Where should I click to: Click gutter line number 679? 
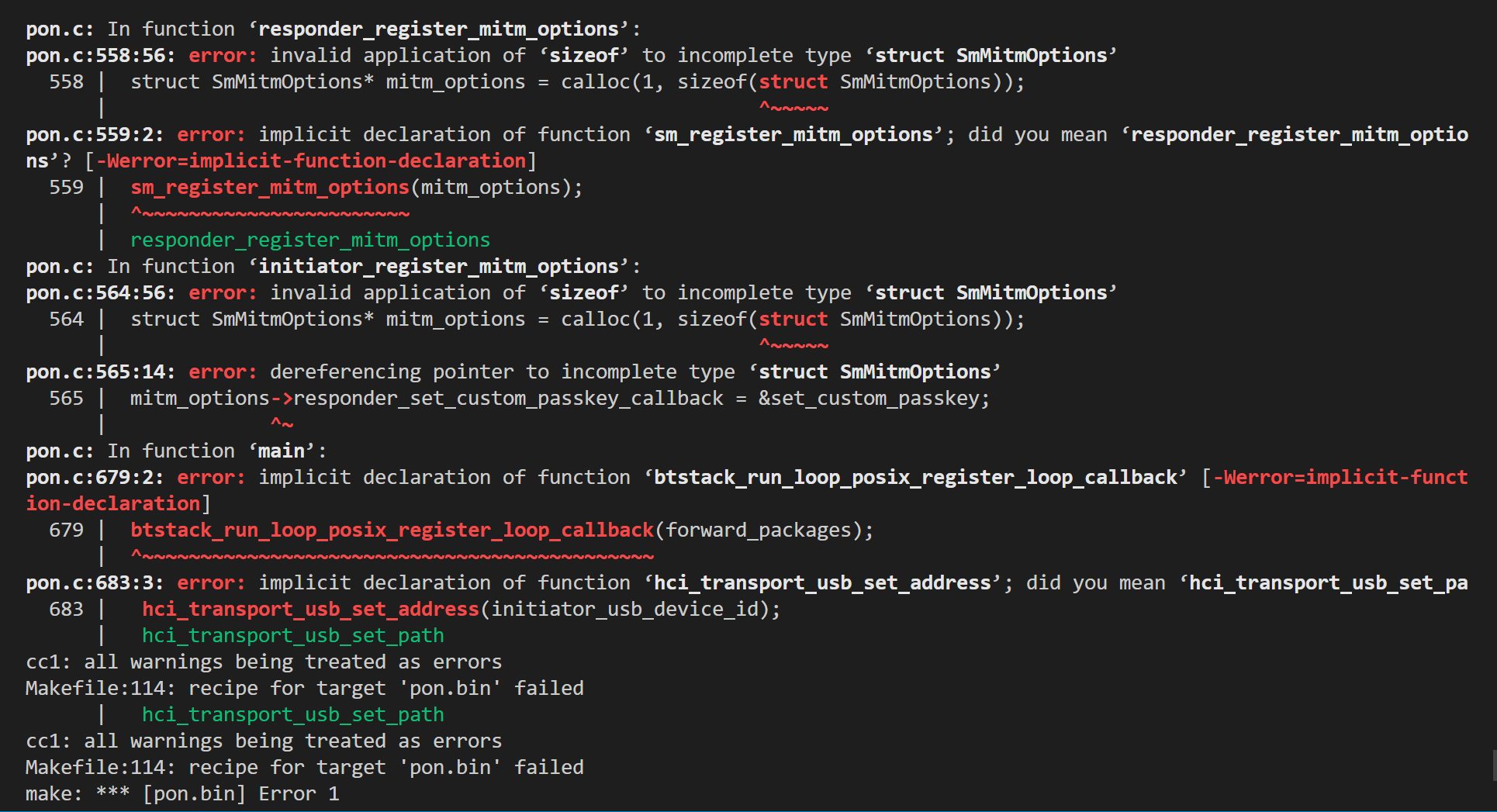point(66,530)
